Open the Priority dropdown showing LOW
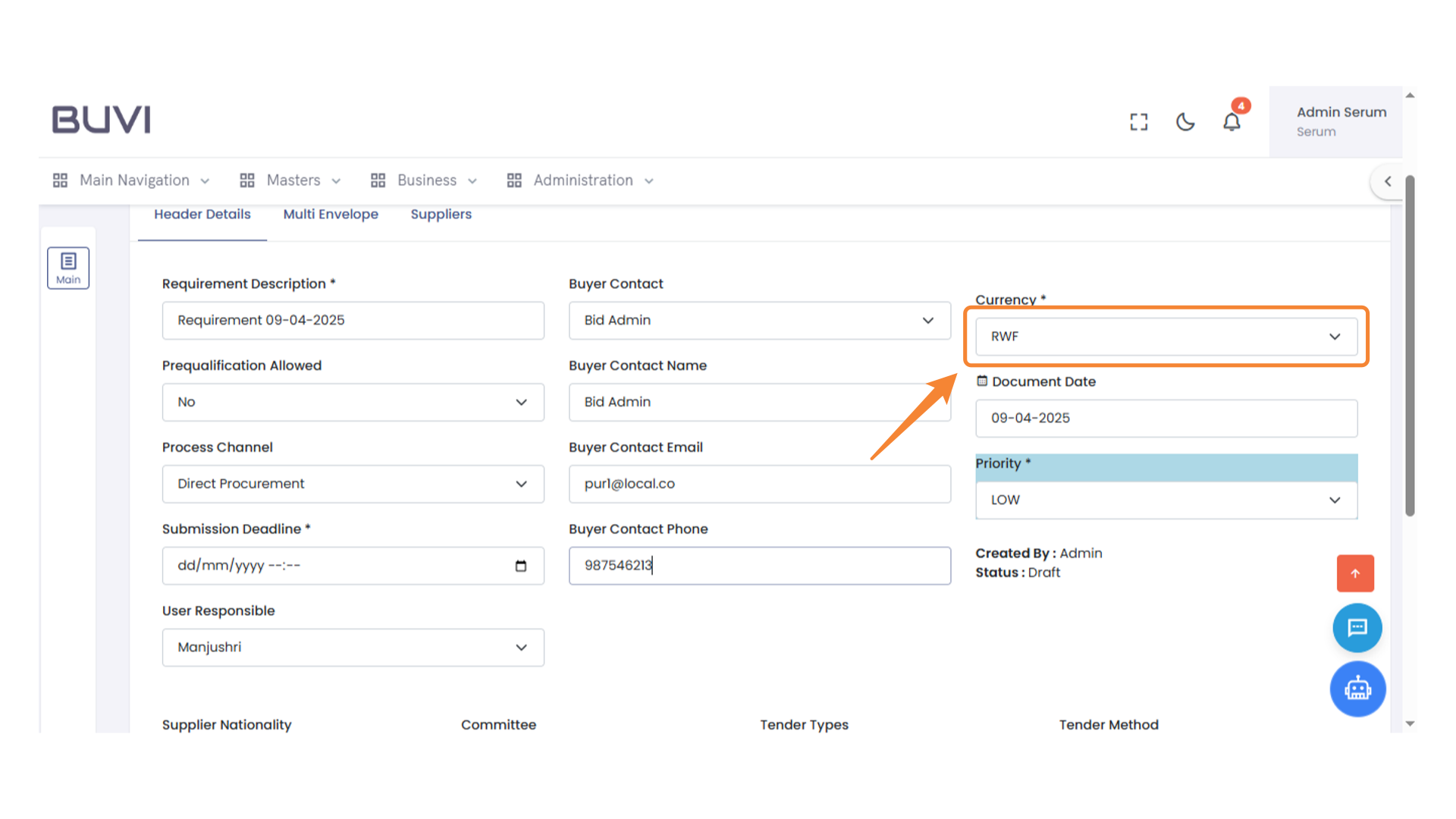This screenshot has width=1456, height=819. pos(1166,500)
